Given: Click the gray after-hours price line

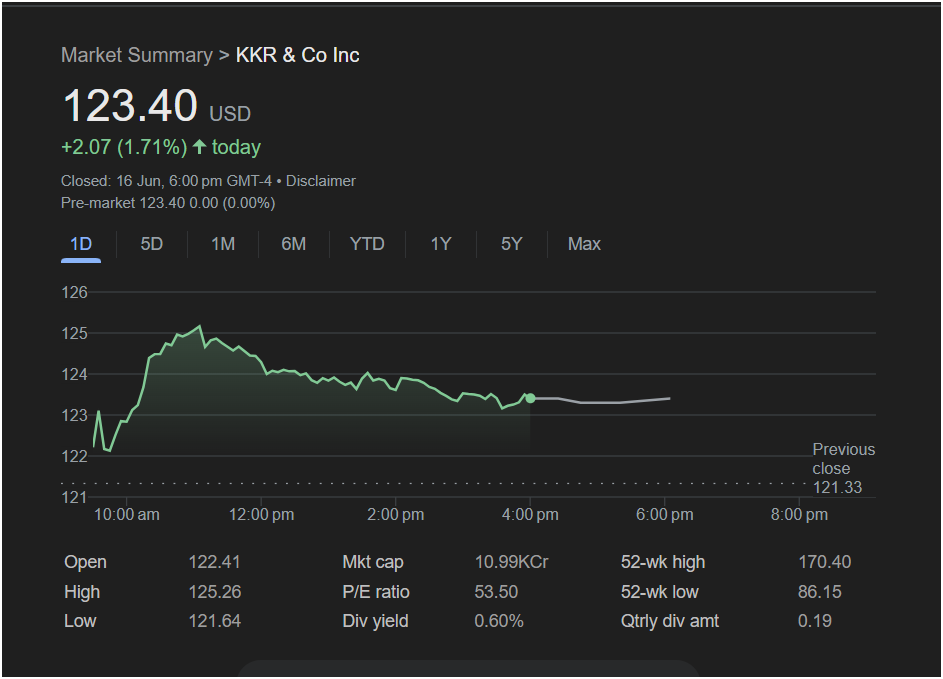Looking at the screenshot, I should coord(601,401).
